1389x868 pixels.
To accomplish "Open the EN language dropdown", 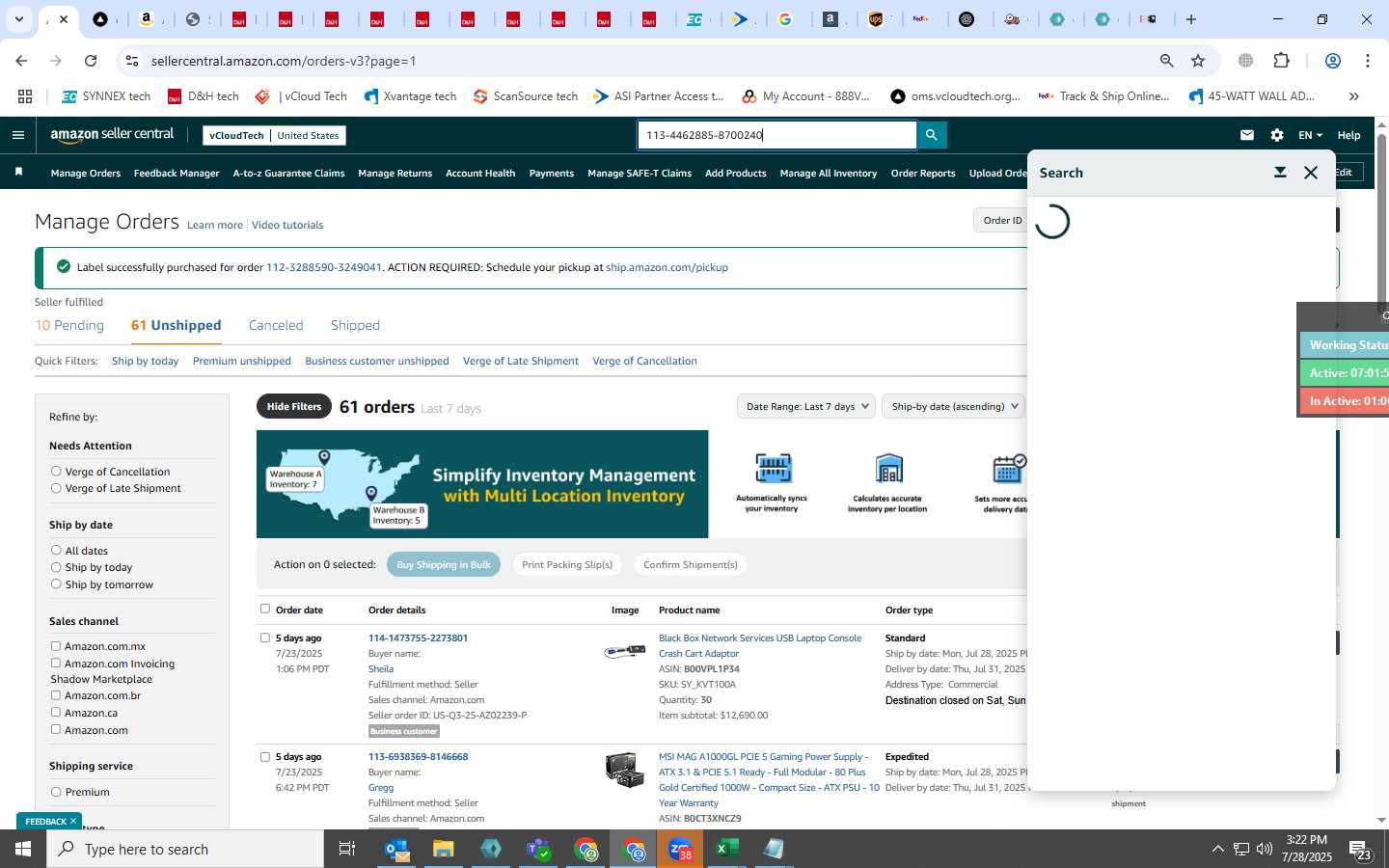I will click(1310, 135).
